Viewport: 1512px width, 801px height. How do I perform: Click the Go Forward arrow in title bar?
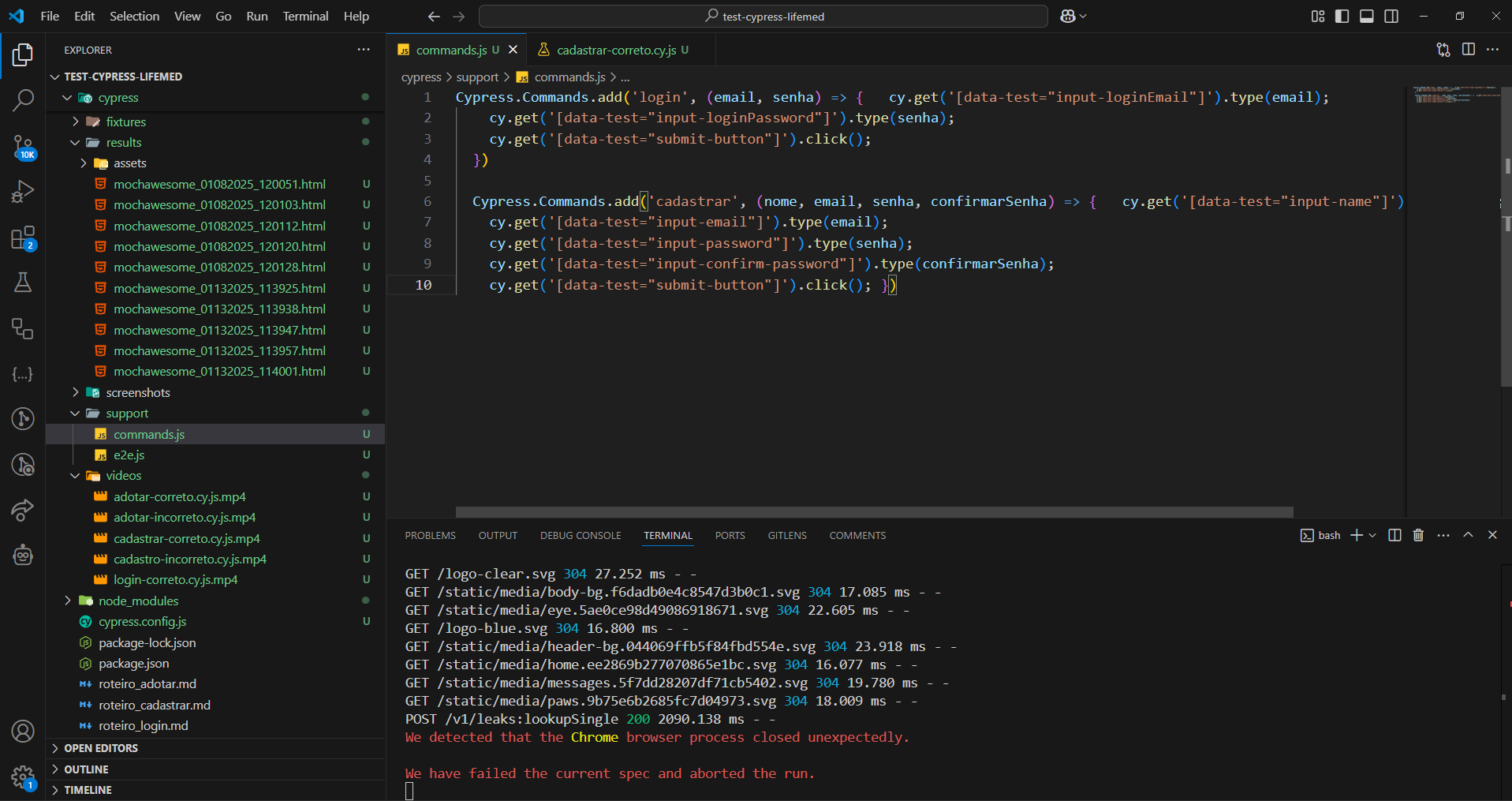pos(459,16)
